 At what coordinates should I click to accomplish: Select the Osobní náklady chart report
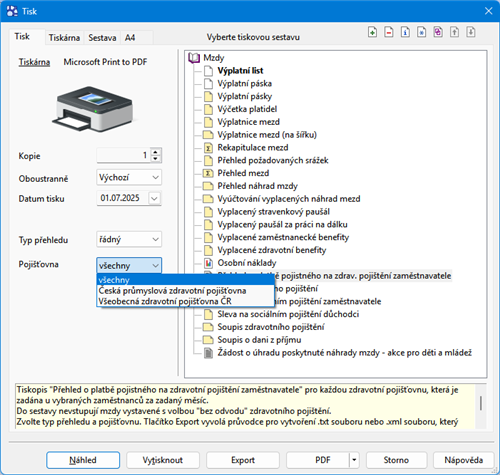(x=247, y=263)
